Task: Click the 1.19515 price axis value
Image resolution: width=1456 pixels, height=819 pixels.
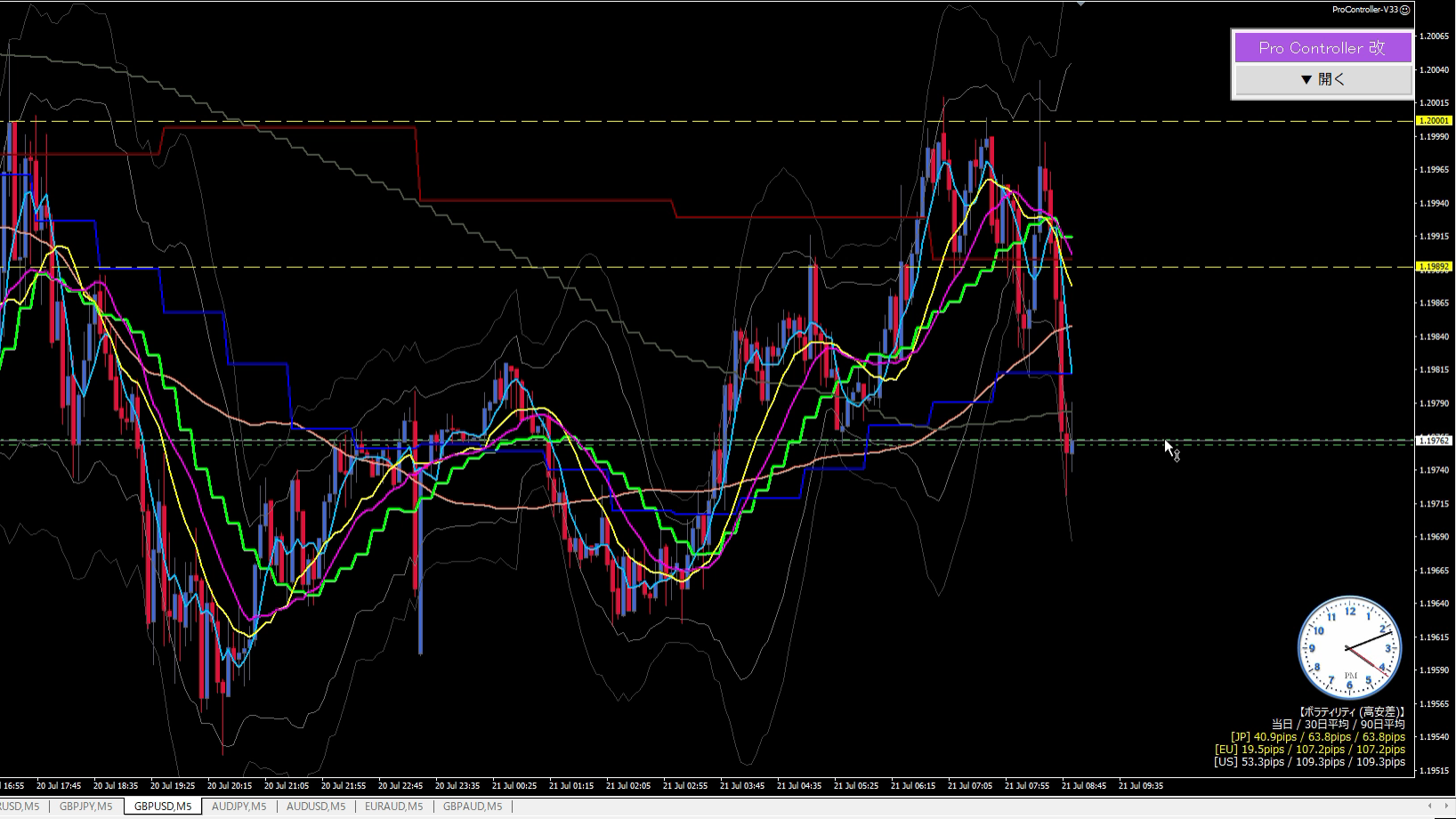Action: pos(1434,771)
